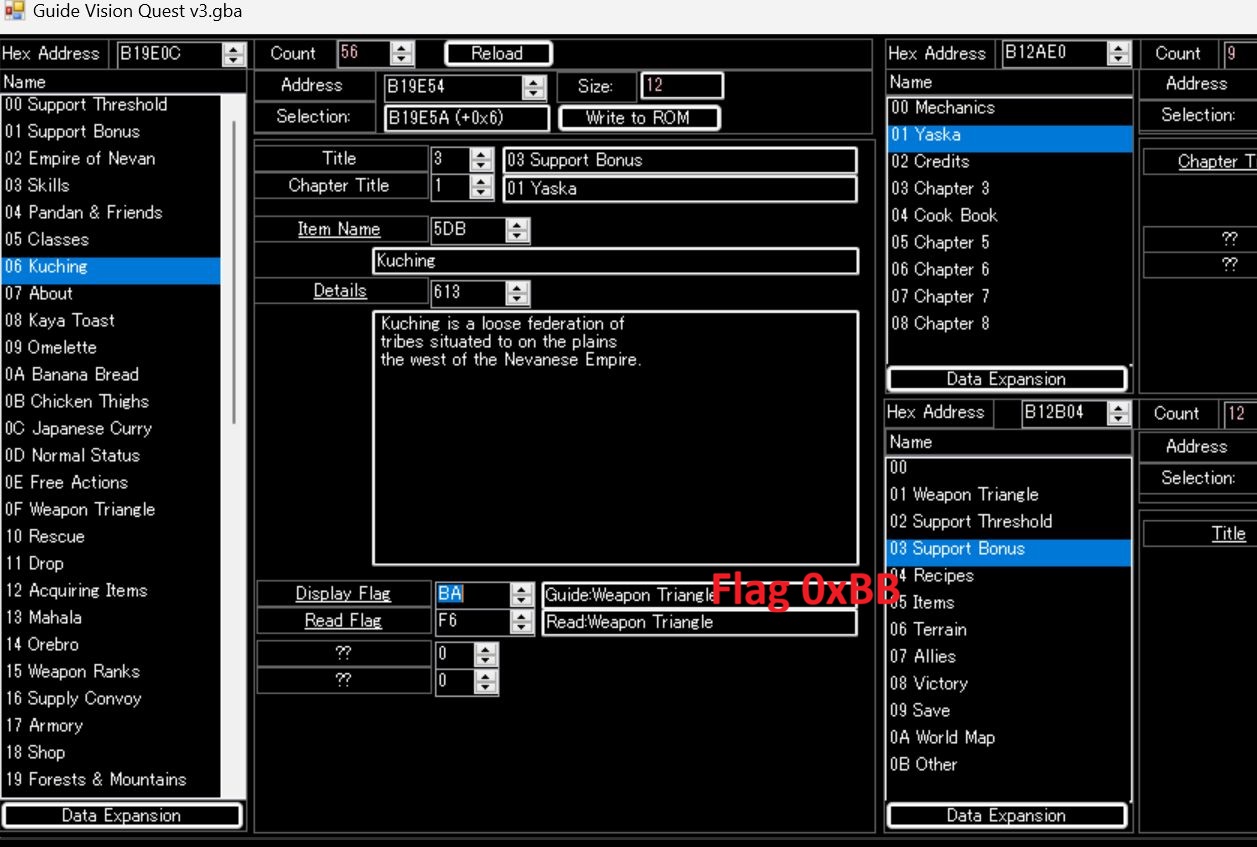Click Write to ROM button
1257x847 pixels.
[637, 118]
